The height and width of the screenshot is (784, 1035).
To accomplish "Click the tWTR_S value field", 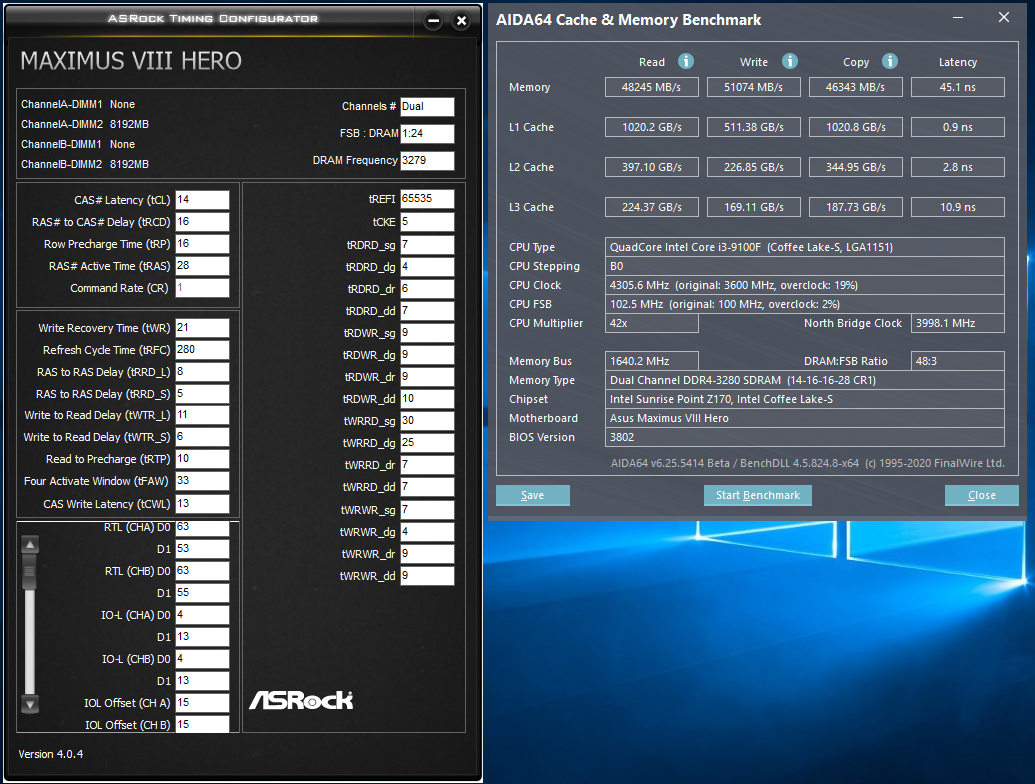I will point(202,437).
